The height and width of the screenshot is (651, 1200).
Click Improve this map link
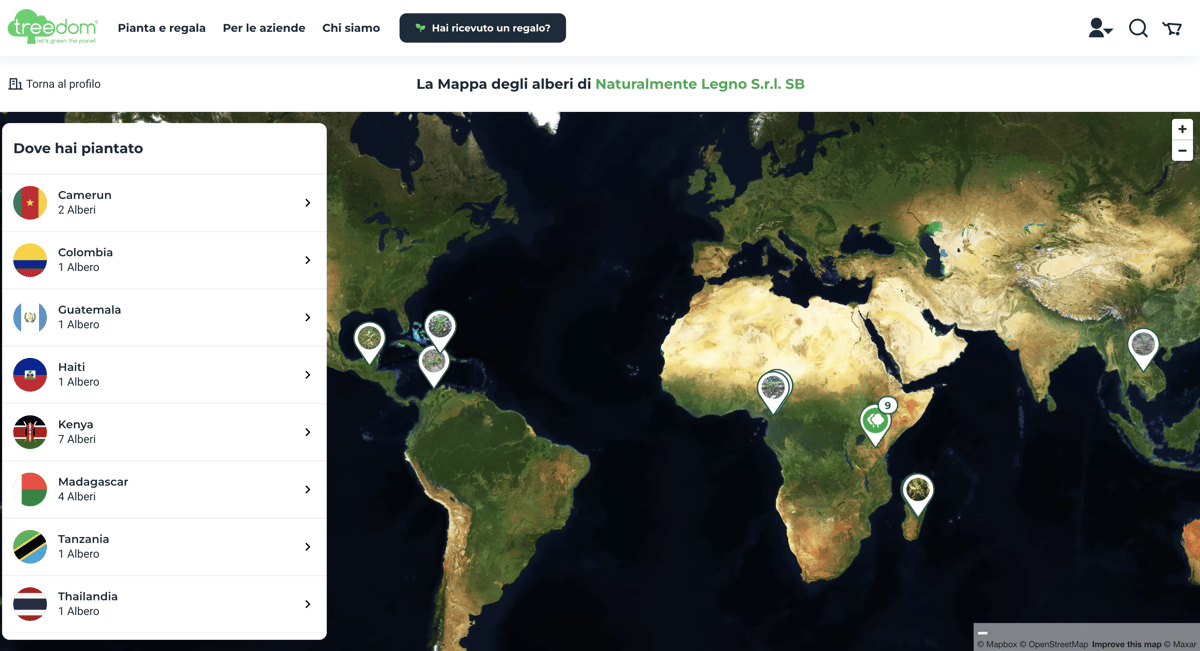1126,644
